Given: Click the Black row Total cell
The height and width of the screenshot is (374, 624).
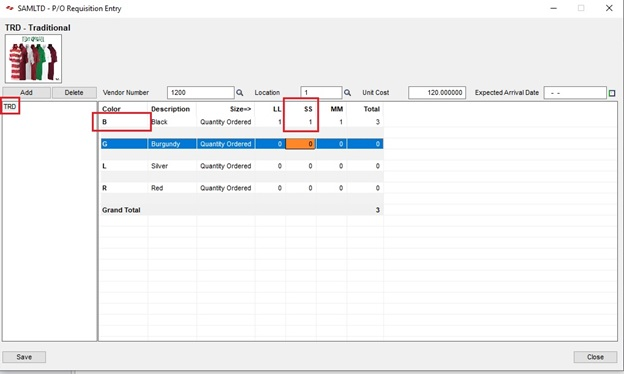Looking at the screenshot, I should 365,122.
